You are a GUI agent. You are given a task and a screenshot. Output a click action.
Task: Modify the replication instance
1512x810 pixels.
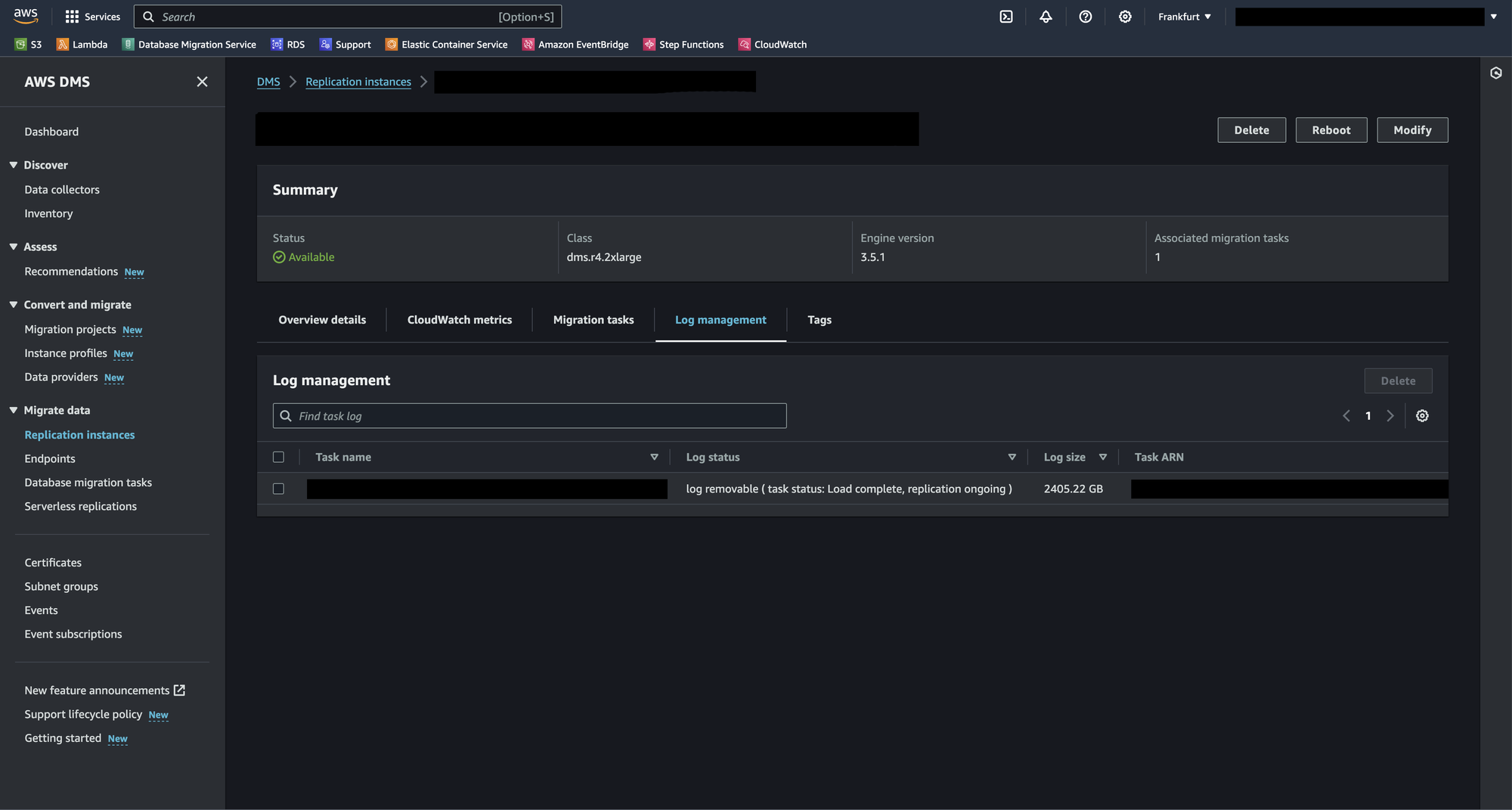[1412, 130]
